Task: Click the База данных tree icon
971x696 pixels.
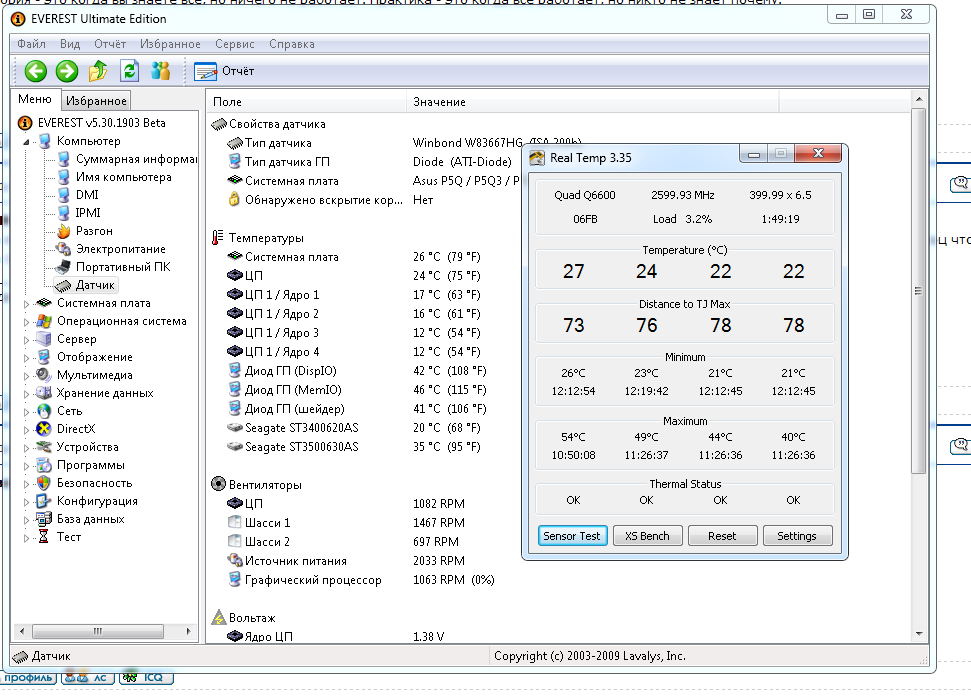Action: tap(43, 519)
